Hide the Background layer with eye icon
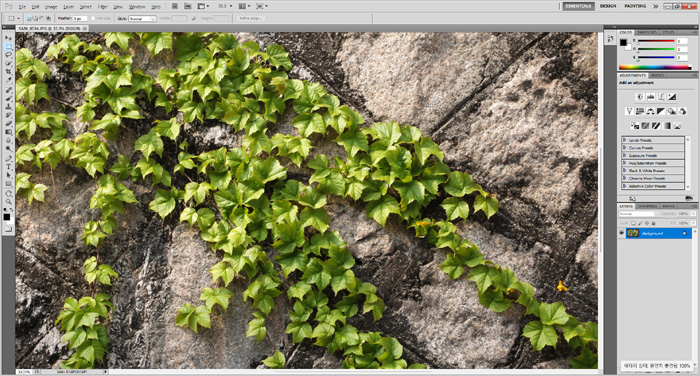700x376 pixels. point(622,233)
